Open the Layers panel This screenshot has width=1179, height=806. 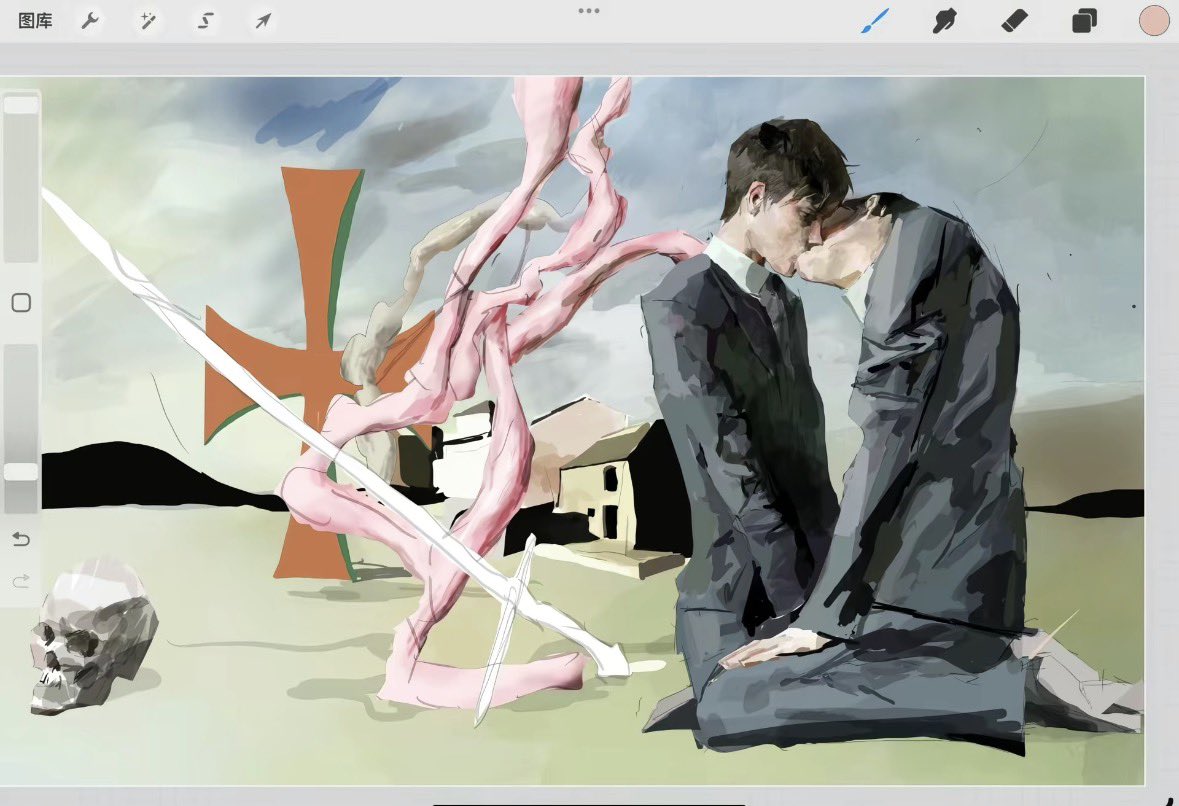click(1084, 21)
